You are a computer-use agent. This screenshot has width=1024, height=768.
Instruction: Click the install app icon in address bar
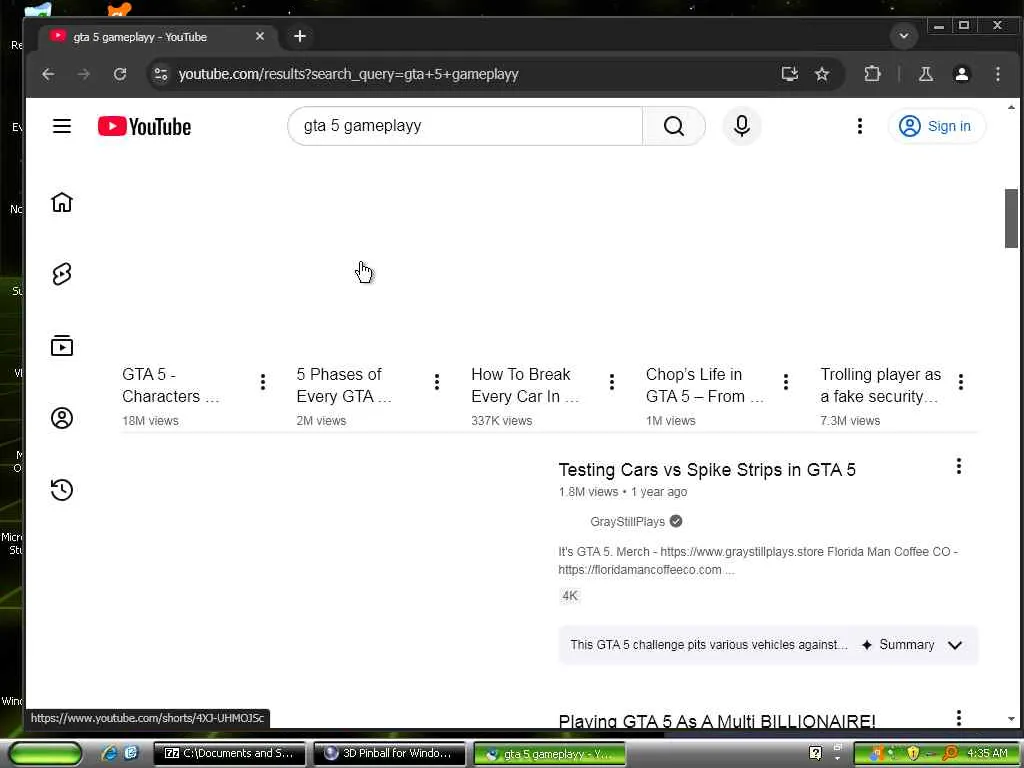tap(790, 74)
